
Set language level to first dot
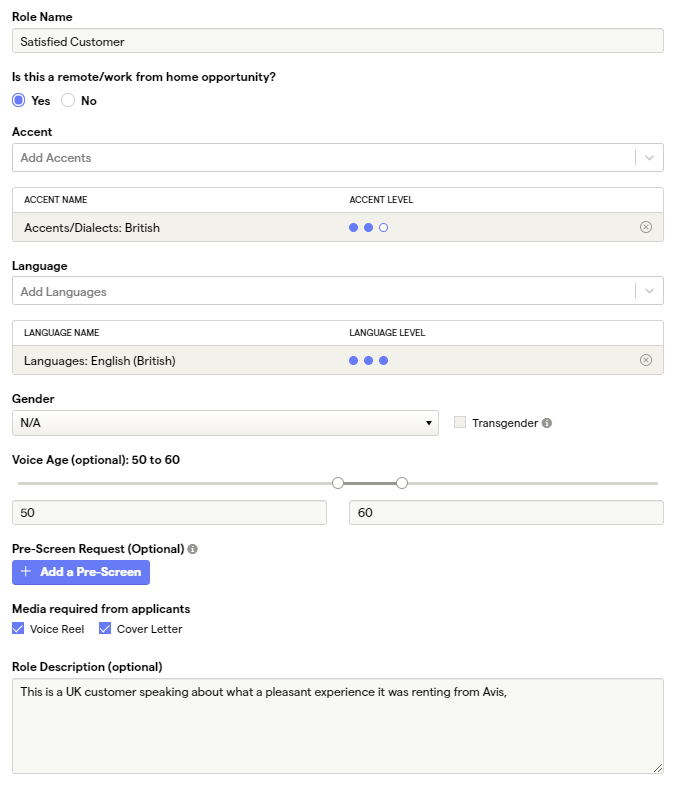[x=354, y=361]
